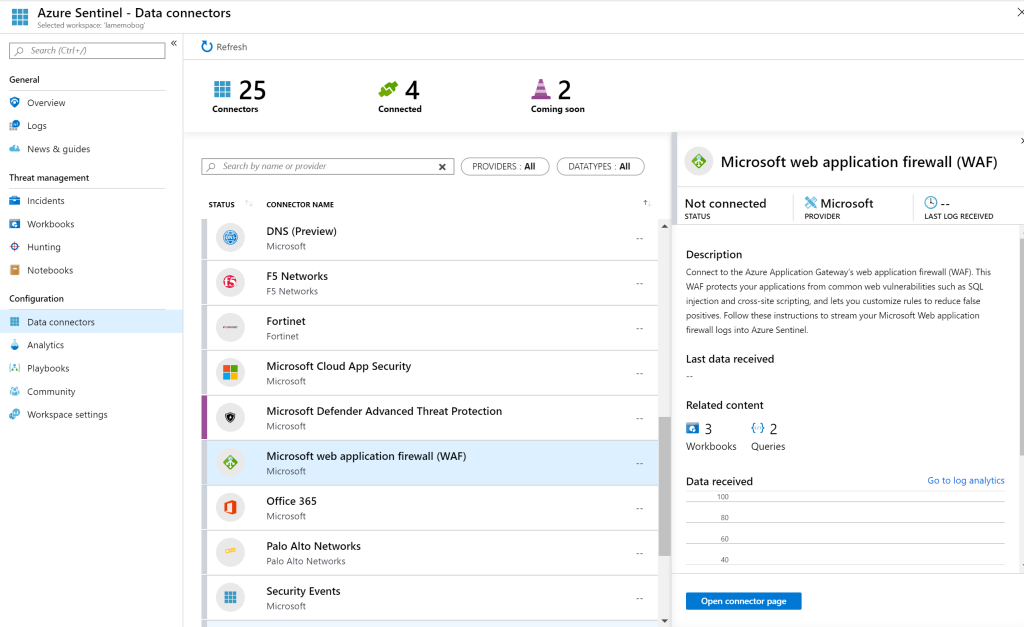Image resolution: width=1024 pixels, height=627 pixels.
Task: Select Microsoft Defender ATP shield icon
Action: pos(230,417)
